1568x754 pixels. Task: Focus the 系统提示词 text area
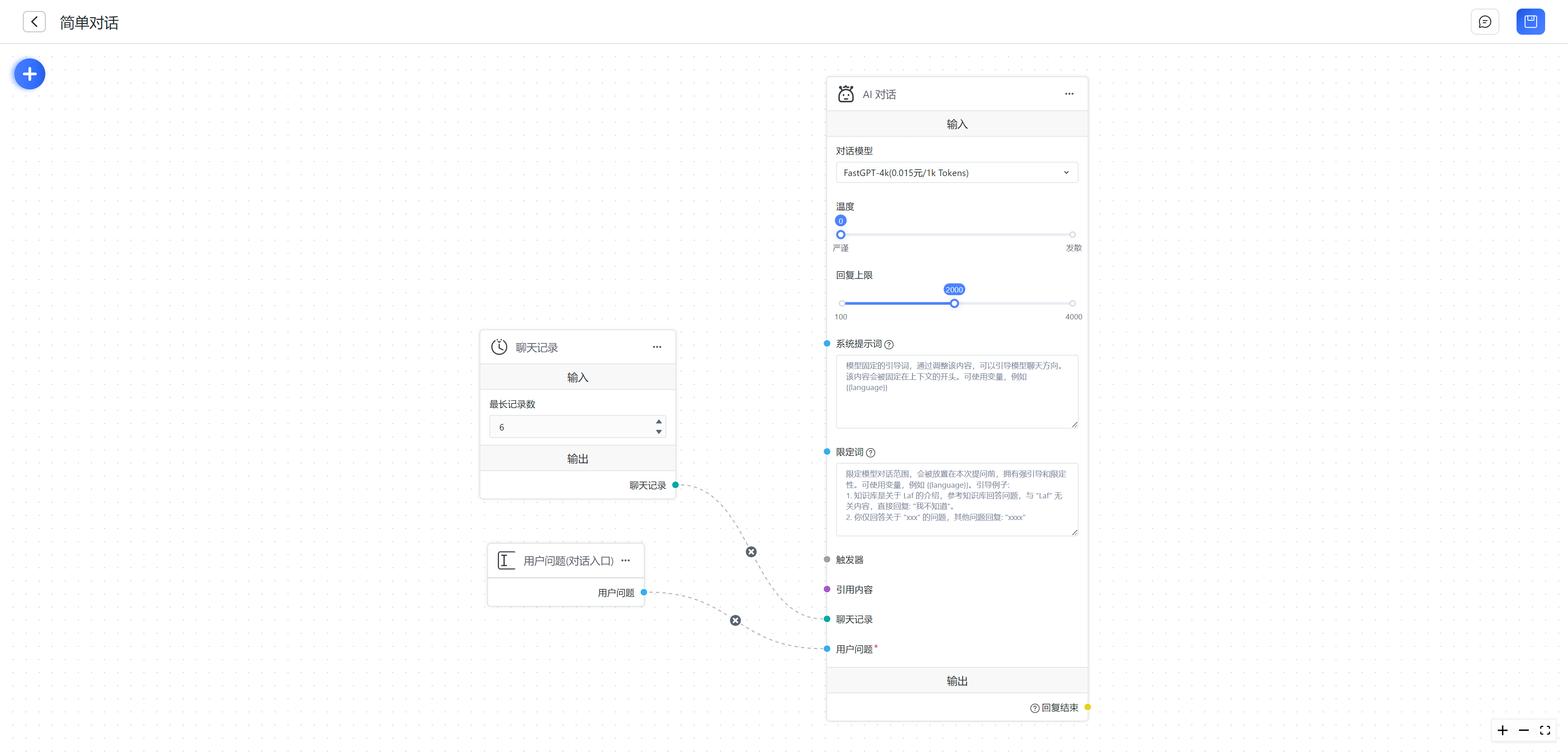pyautogui.click(x=956, y=392)
